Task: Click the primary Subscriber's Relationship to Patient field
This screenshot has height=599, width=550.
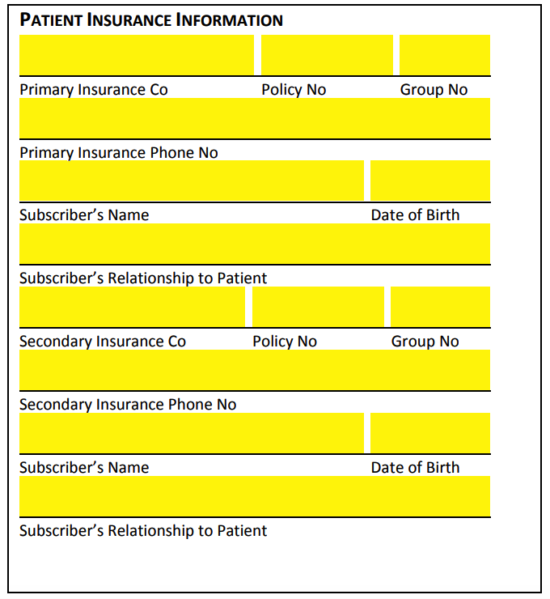Action: click(x=255, y=244)
